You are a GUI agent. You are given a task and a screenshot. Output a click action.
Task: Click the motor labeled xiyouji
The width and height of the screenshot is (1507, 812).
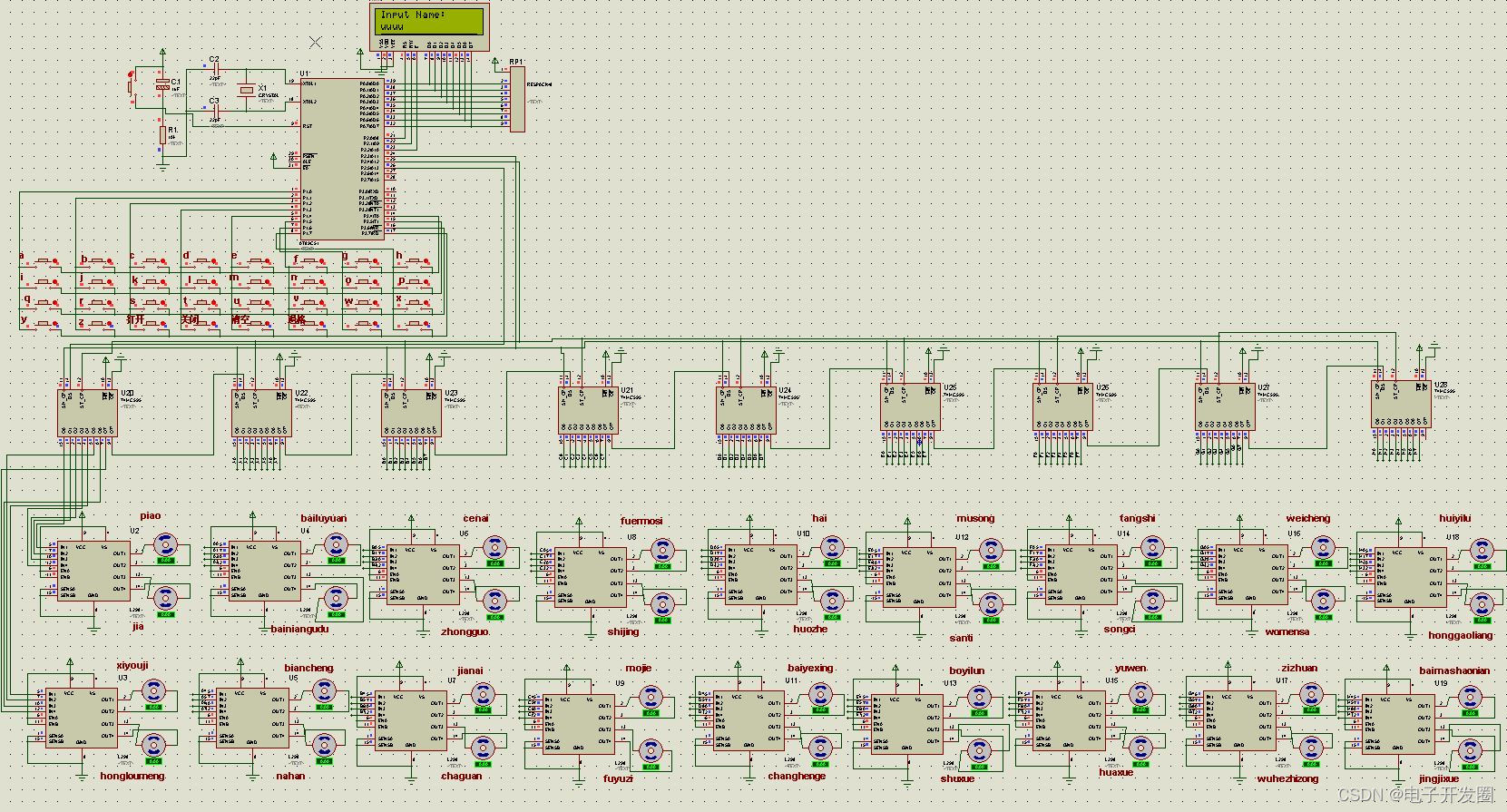[152, 691]
